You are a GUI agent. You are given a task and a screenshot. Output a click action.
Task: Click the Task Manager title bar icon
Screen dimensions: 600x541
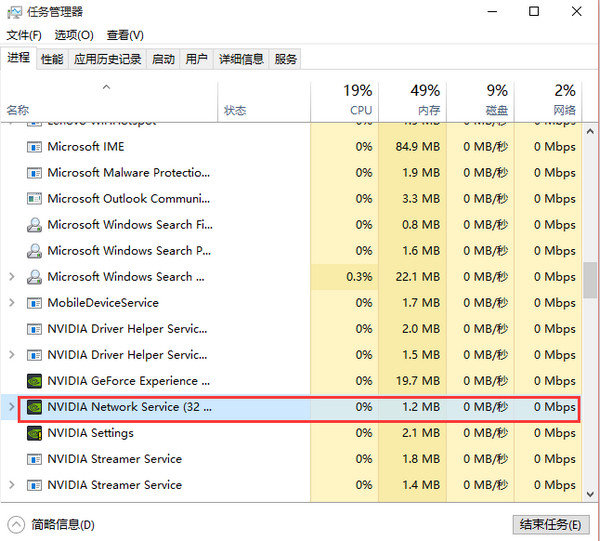point(14,12)
